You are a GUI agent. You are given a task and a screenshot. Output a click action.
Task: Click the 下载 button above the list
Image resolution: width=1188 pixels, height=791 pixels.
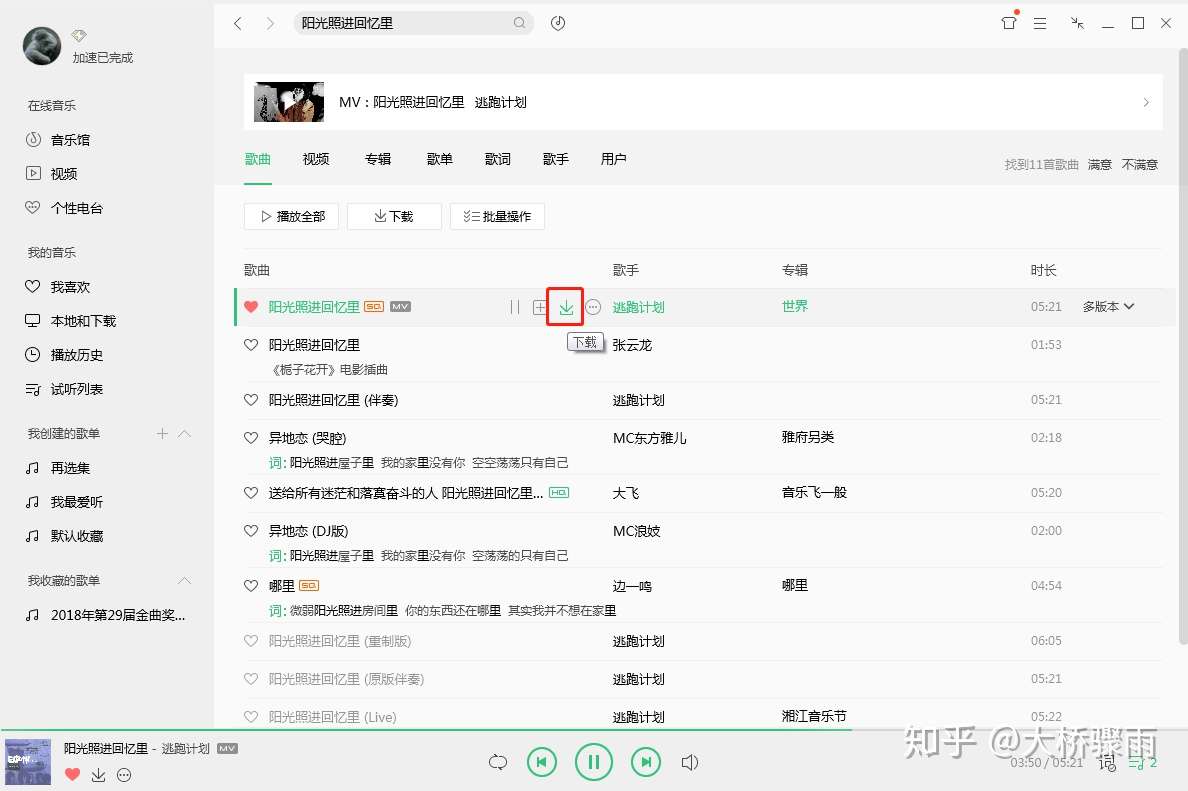coord(394,217)
